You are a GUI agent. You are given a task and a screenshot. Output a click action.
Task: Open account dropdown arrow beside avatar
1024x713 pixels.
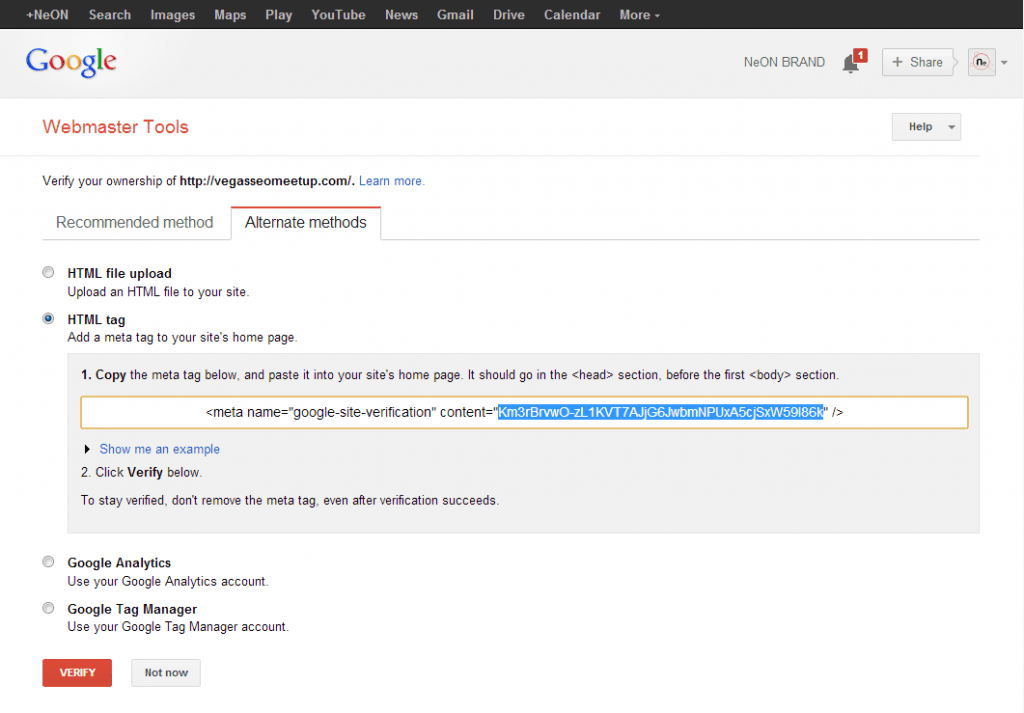pos(1004,63)
